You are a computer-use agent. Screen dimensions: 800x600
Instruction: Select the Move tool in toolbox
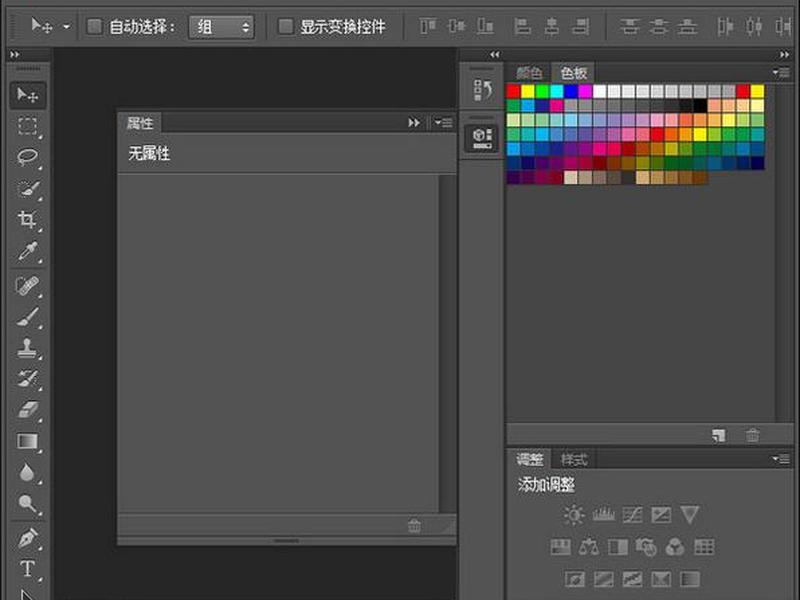(28, 95)
